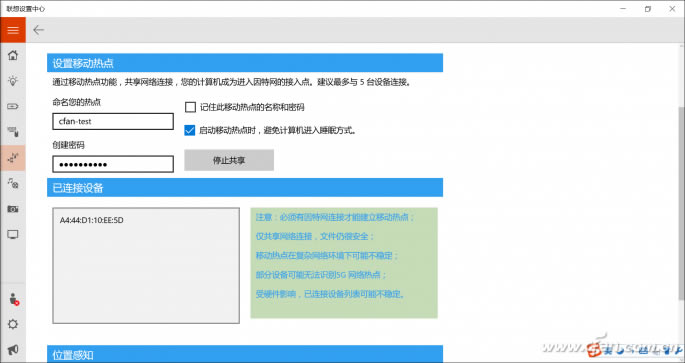Select the display monitor icon in sidebar
The height and width of the screenshot is (363, 685).
pos(13,235)
